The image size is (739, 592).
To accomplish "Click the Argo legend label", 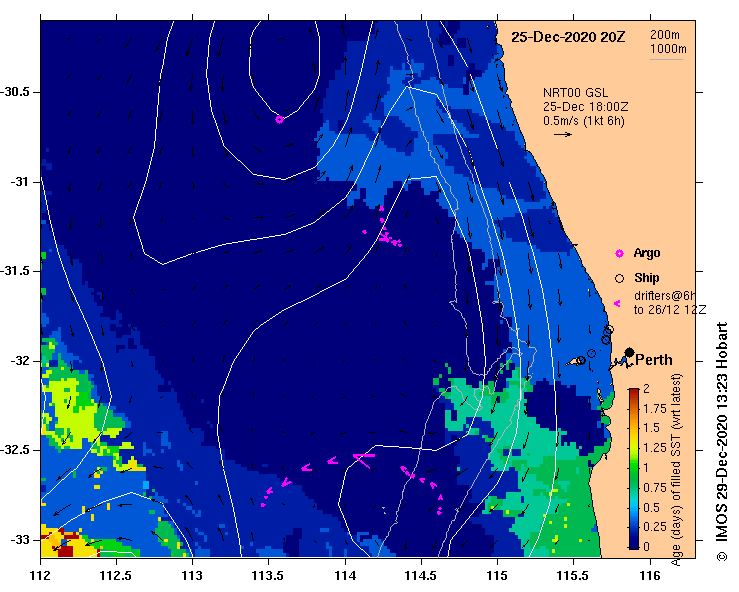I will [647, 253].
